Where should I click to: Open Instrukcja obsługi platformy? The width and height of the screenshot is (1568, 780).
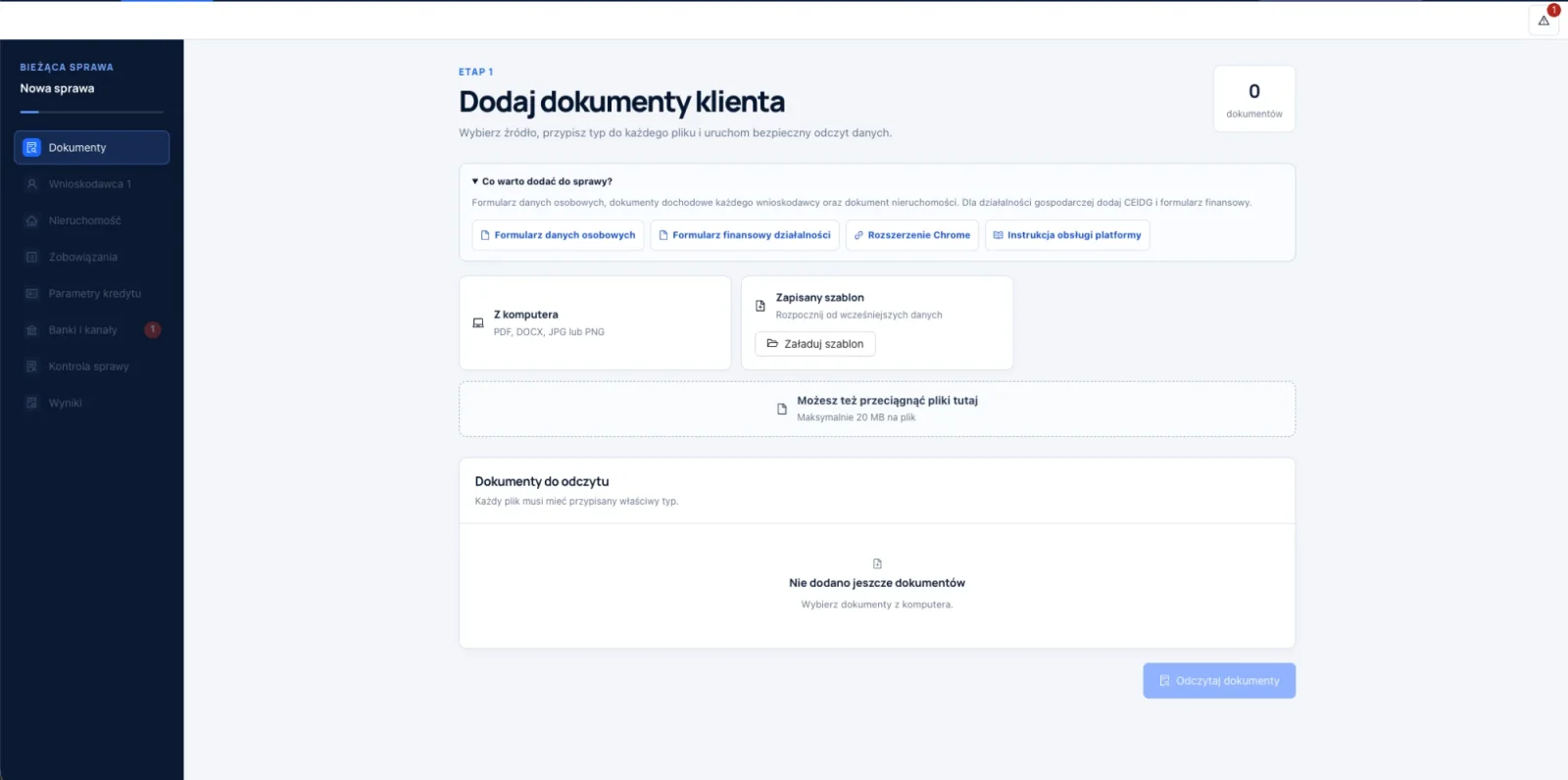pos(1067,235)
